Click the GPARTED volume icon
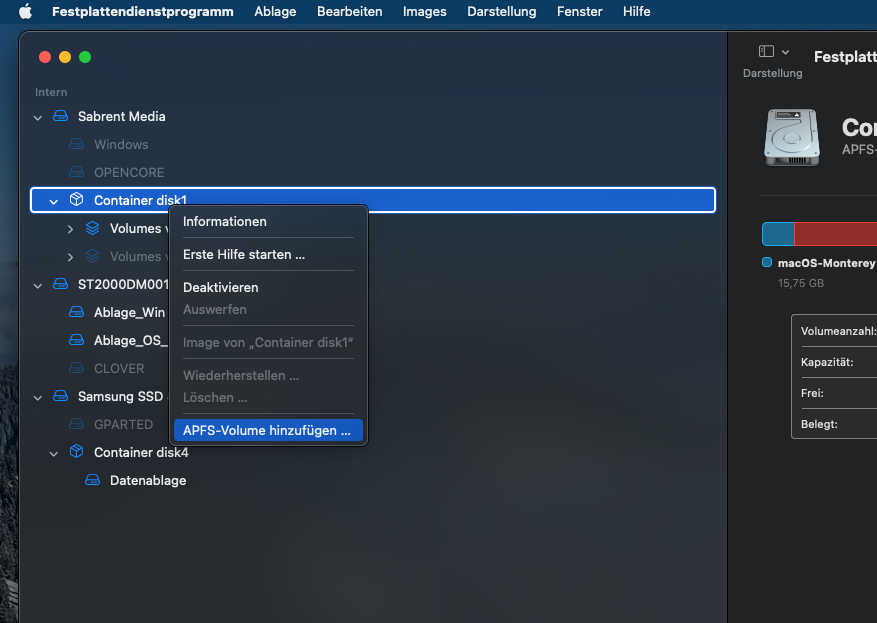Viewport: 877px width, 623px height. pyautogui.click(x=77, y=424)
